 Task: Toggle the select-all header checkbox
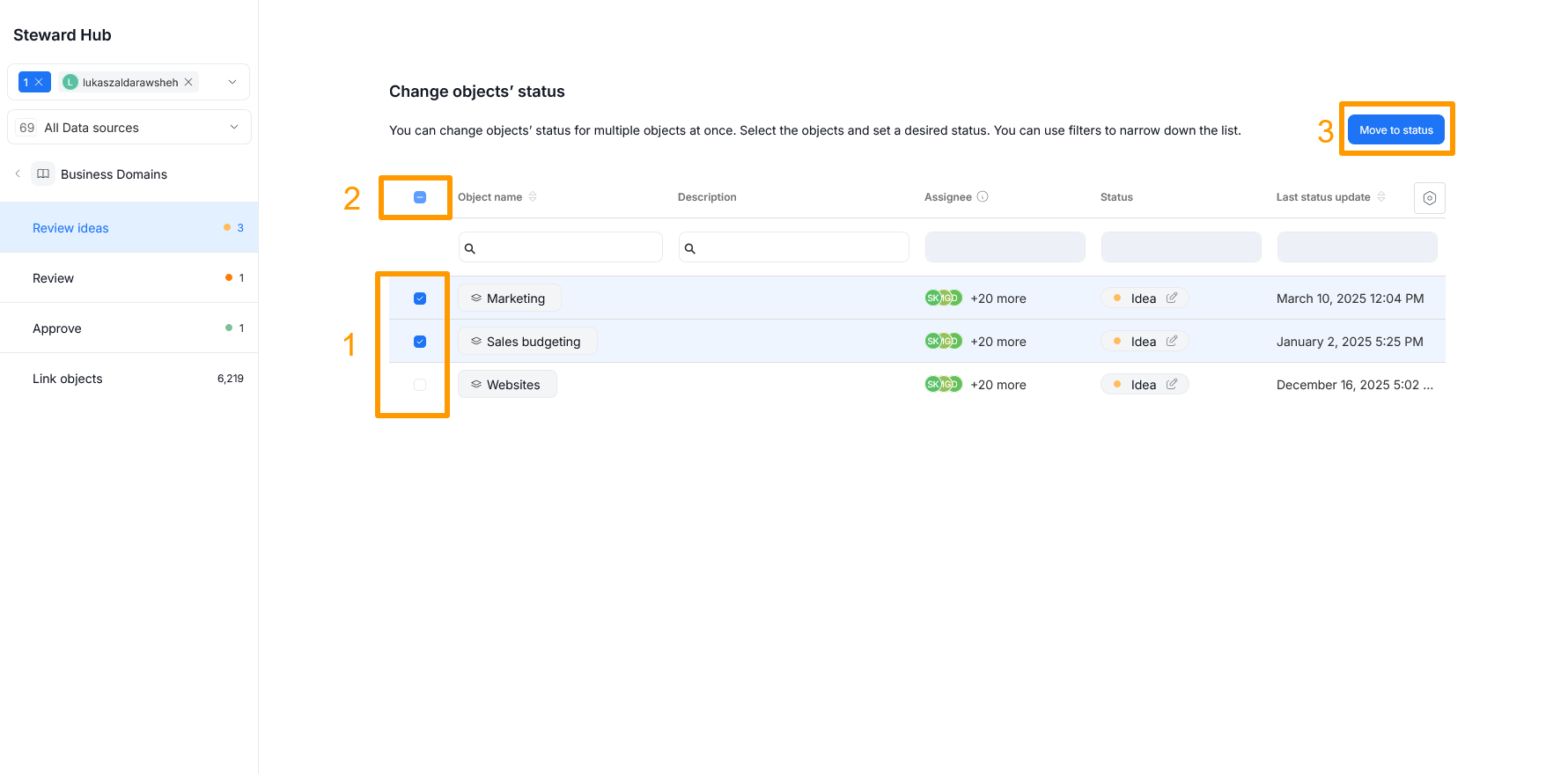tap(420, 197)
